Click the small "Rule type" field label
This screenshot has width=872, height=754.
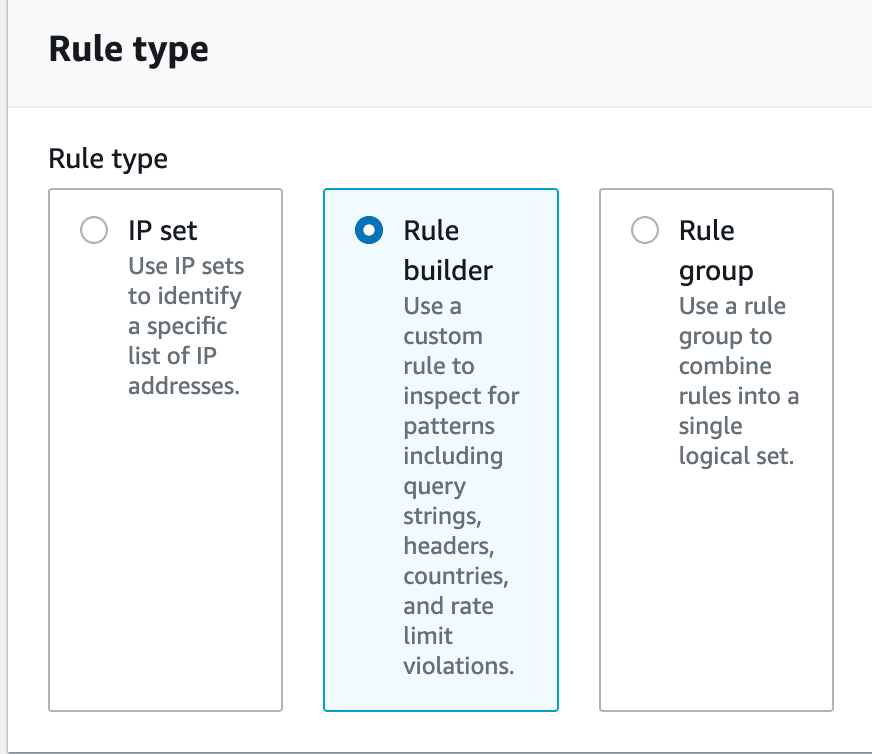tap(108, 158)
